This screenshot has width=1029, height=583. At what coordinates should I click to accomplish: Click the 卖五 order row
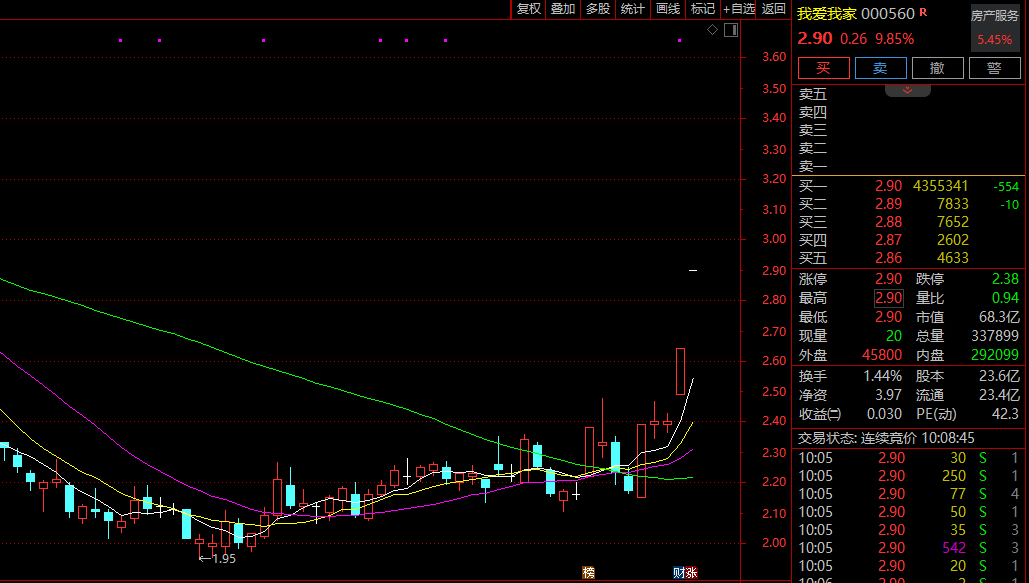click(x=908, y=95)
